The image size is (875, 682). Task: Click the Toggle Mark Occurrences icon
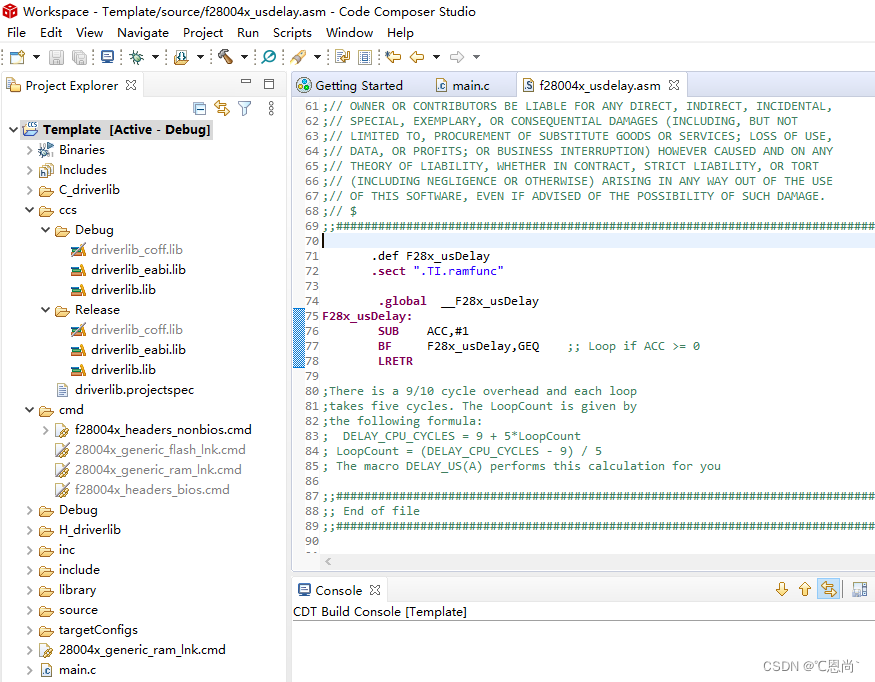342,57
